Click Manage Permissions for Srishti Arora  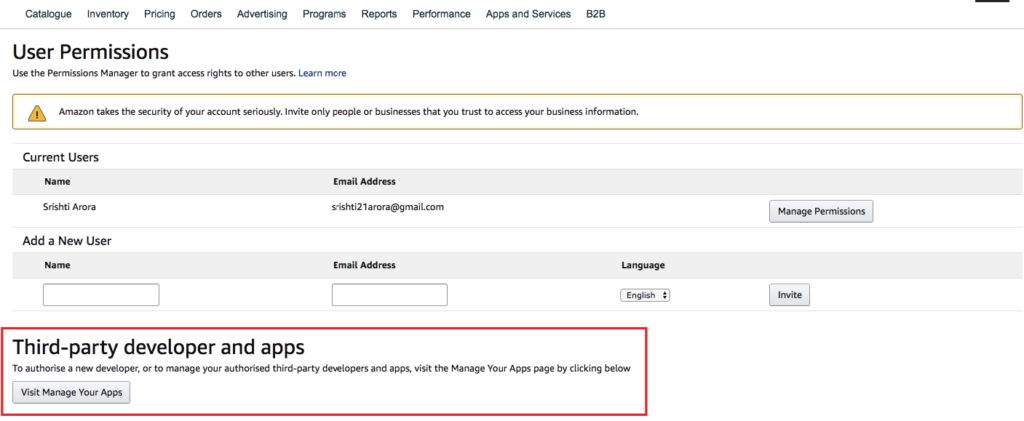pyautogui.click(x=821, y=211)
